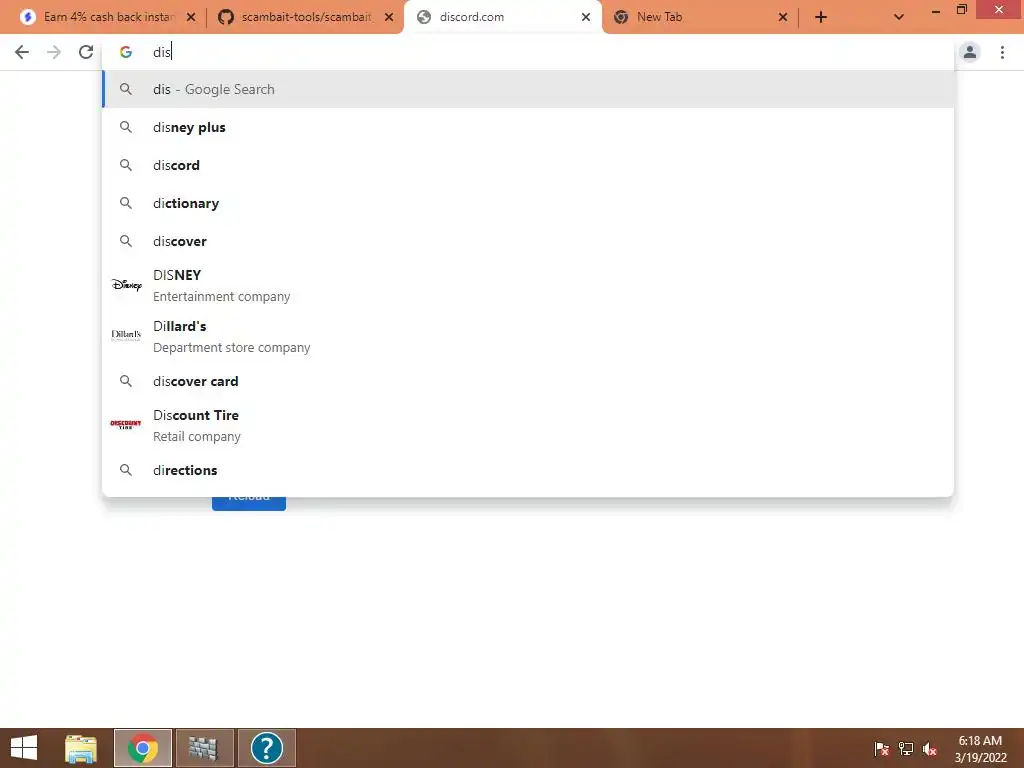This screenshot has width=1024, height=768.
Task: Close the scambait-tools tab
Action: [x=389, y=17]
